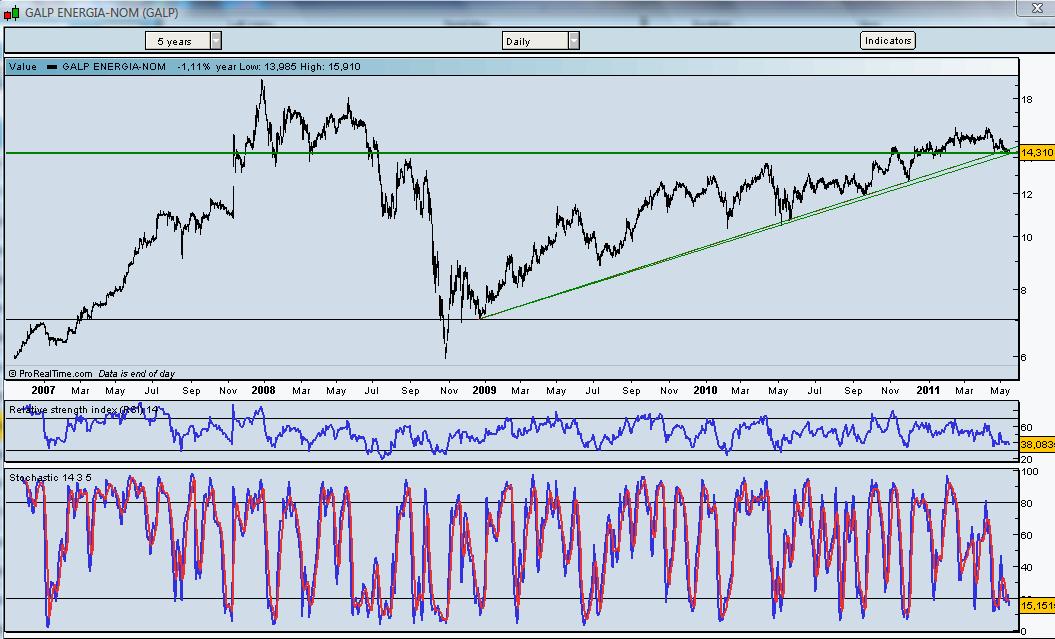
Task: Select the Stochastic 14 3 5 label
Action: (50, 478)
